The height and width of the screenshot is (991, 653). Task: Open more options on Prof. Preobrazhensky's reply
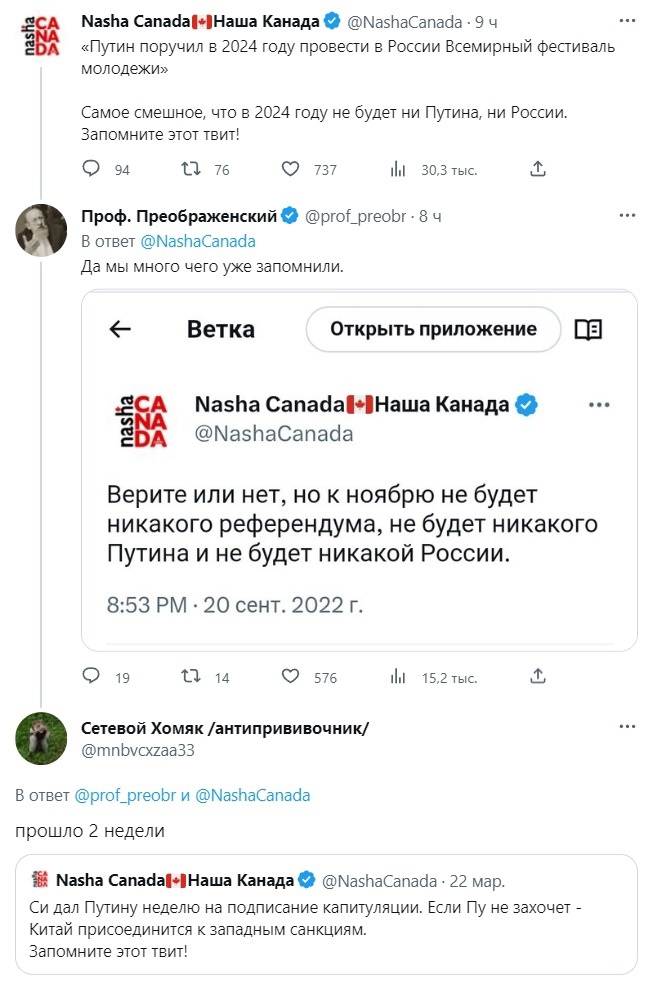627,215
